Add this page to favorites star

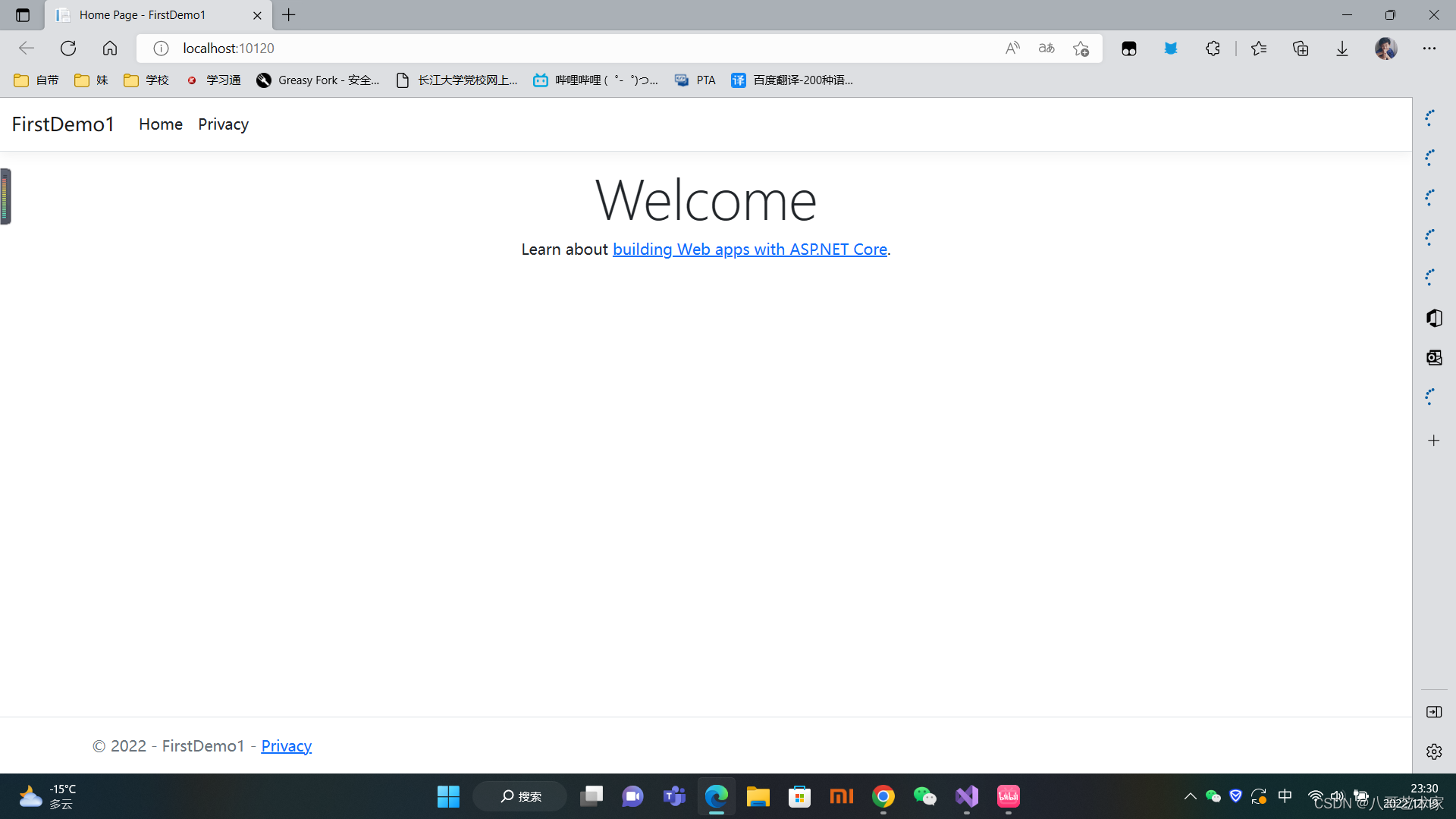(1081, 49)
